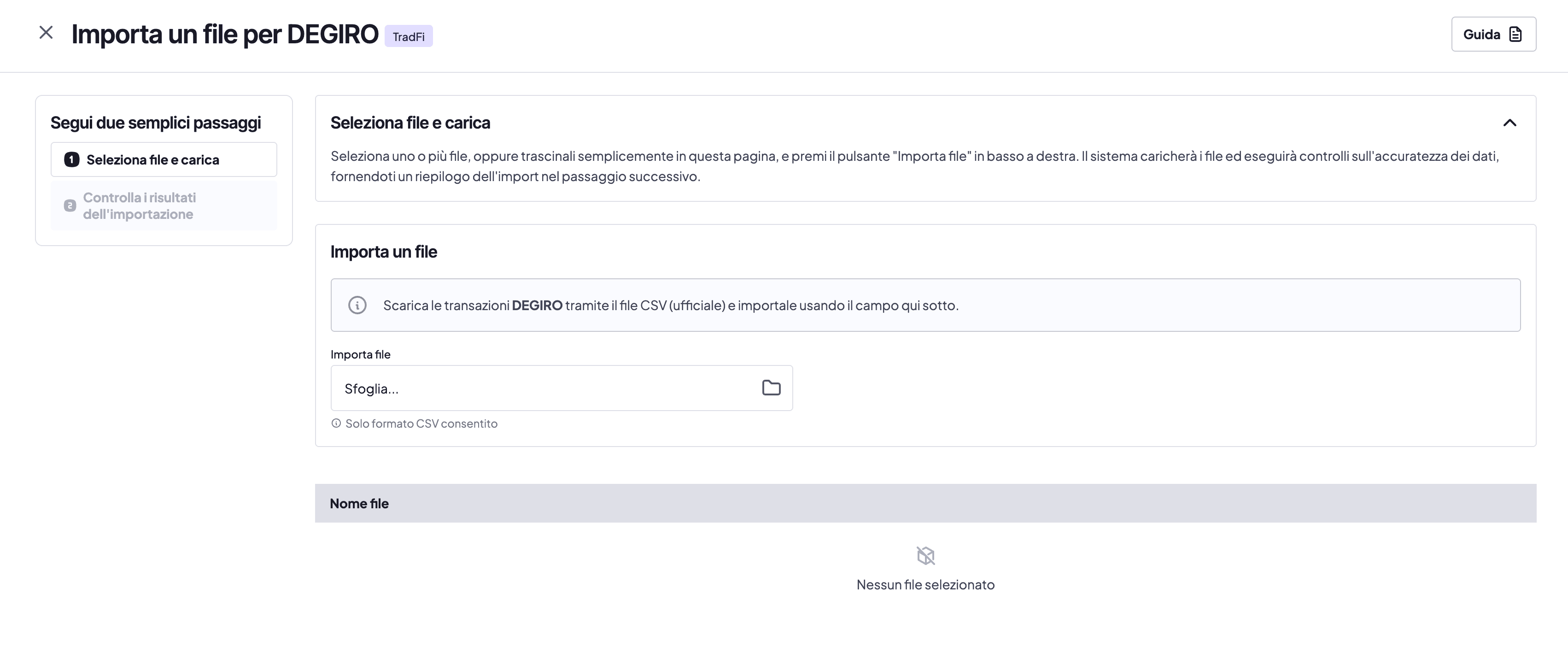Image resolution: width=1568 pixels, height=647 pixels.
Task: Open the Guida documentation button
Action: click(x=1493, y=34)
